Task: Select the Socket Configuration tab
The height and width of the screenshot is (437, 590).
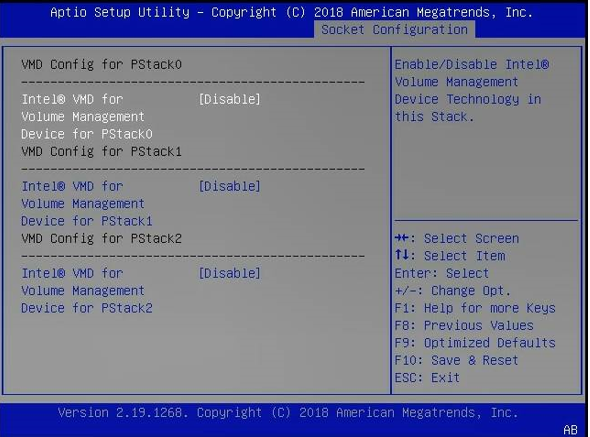Action: [x=394, y=29]
